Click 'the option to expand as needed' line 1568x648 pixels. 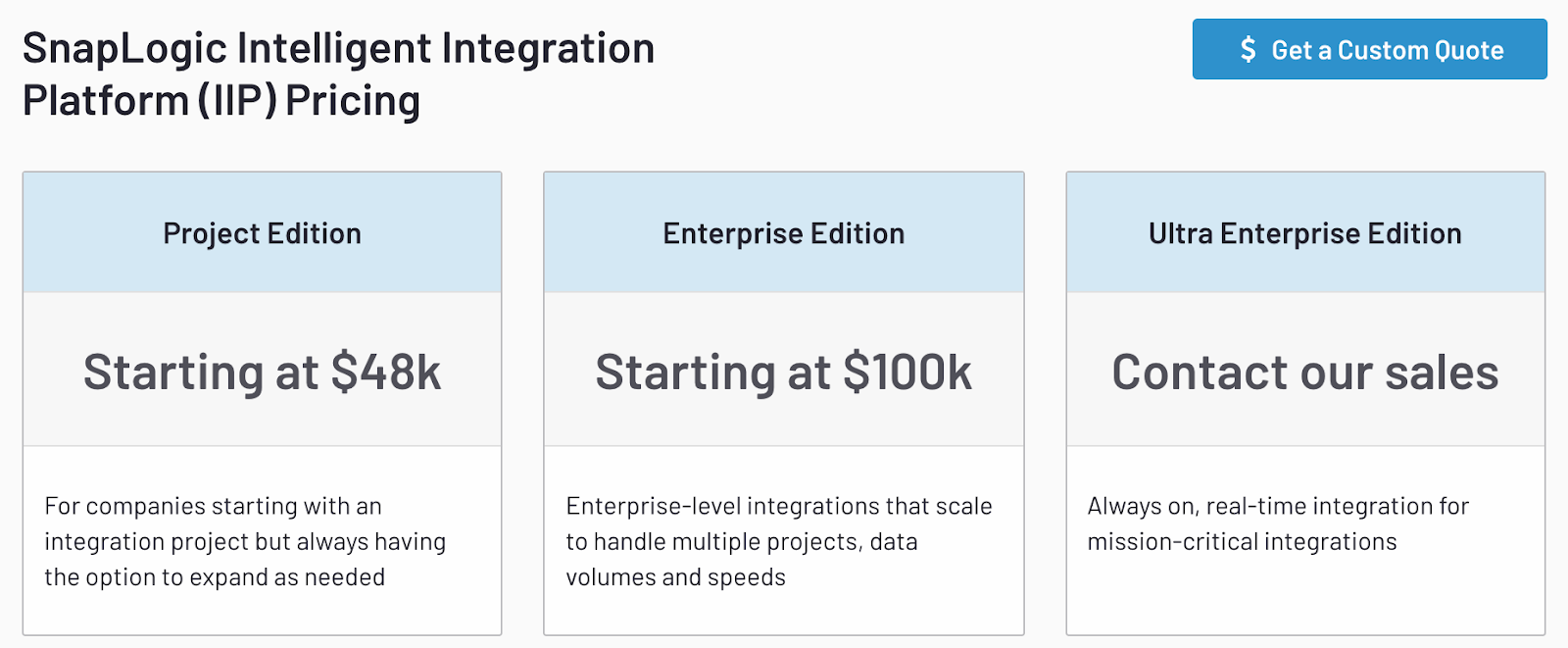pyautogui.click(x=215, y=577)
